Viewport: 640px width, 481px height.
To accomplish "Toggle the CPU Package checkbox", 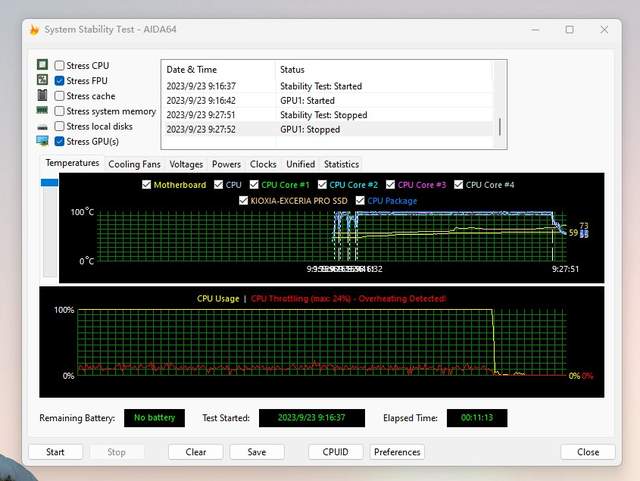I will click(x=360, y=200).
